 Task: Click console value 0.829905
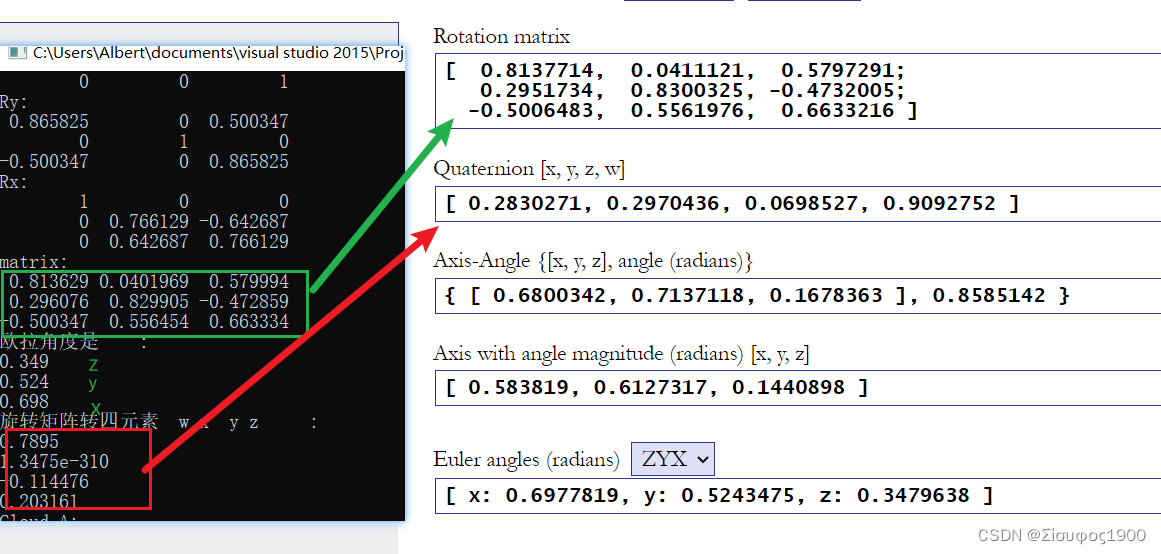[x=149, y=301]
